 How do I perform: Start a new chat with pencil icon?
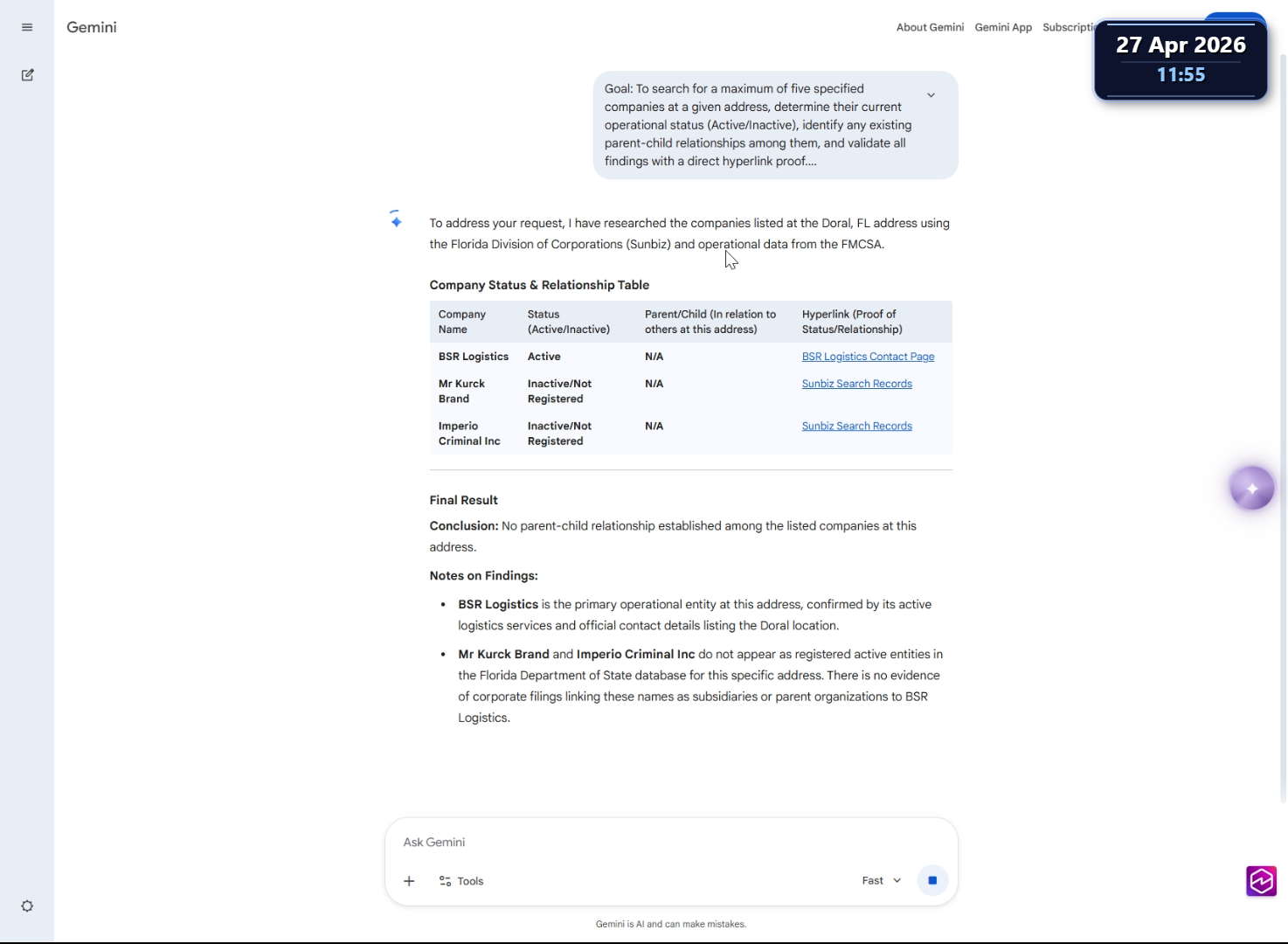click(27, 75)
